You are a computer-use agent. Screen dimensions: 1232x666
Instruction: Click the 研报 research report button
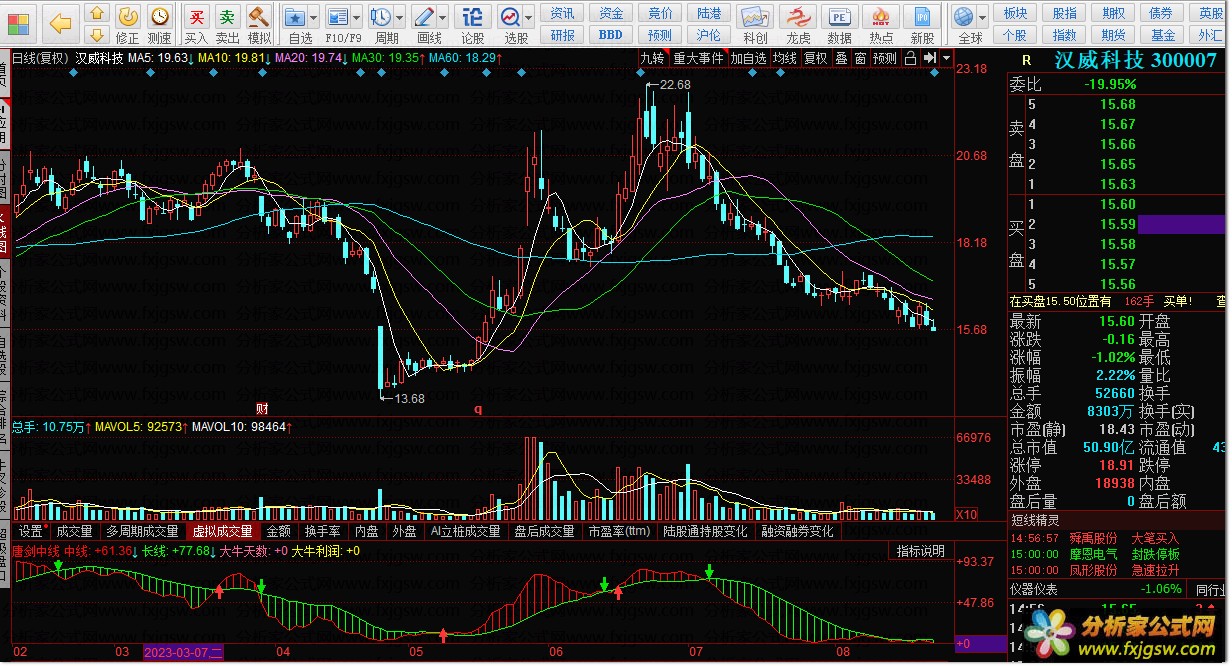563,35
